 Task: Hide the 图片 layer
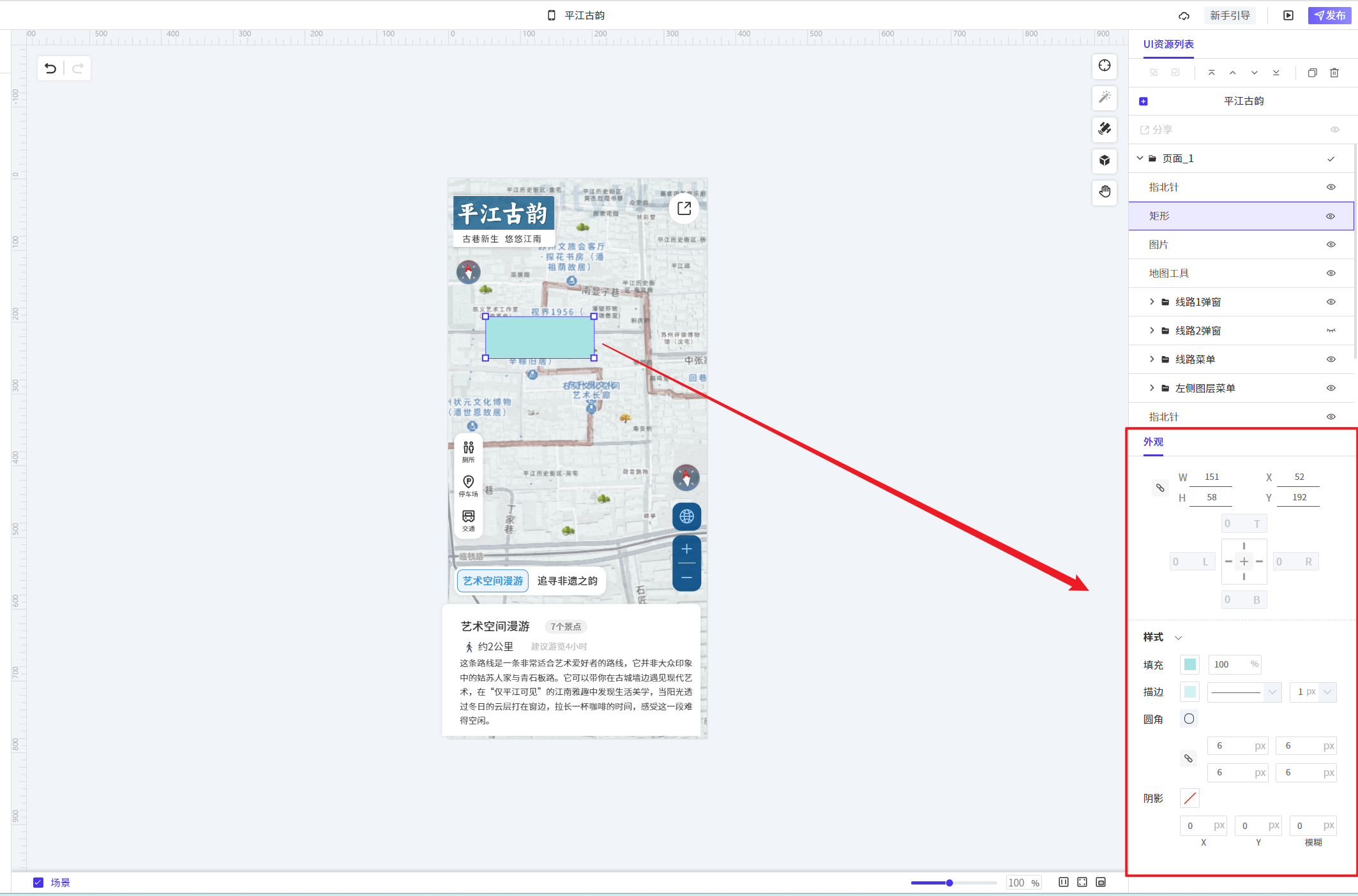1331,244
